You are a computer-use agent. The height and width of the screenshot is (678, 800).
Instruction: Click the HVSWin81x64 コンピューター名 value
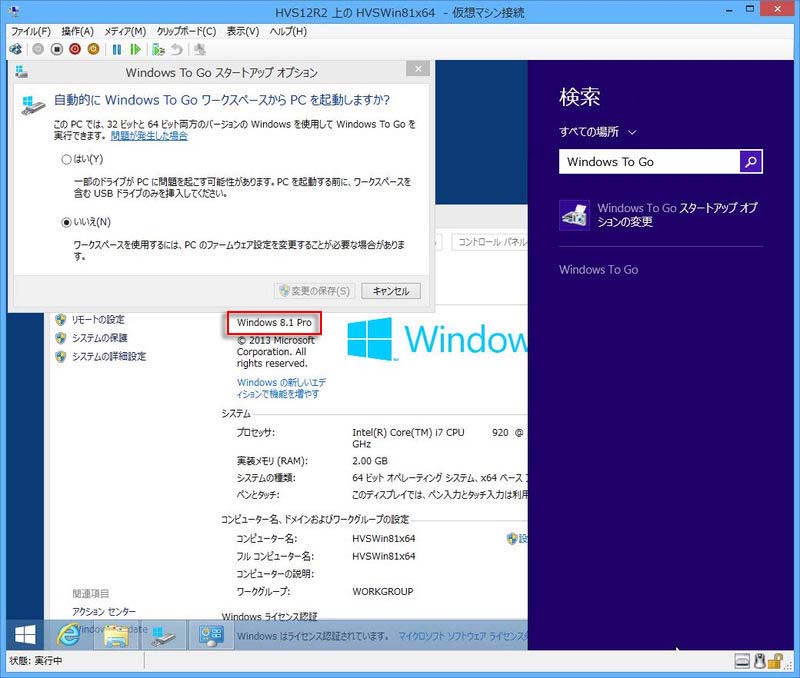(x=384, y=538)
